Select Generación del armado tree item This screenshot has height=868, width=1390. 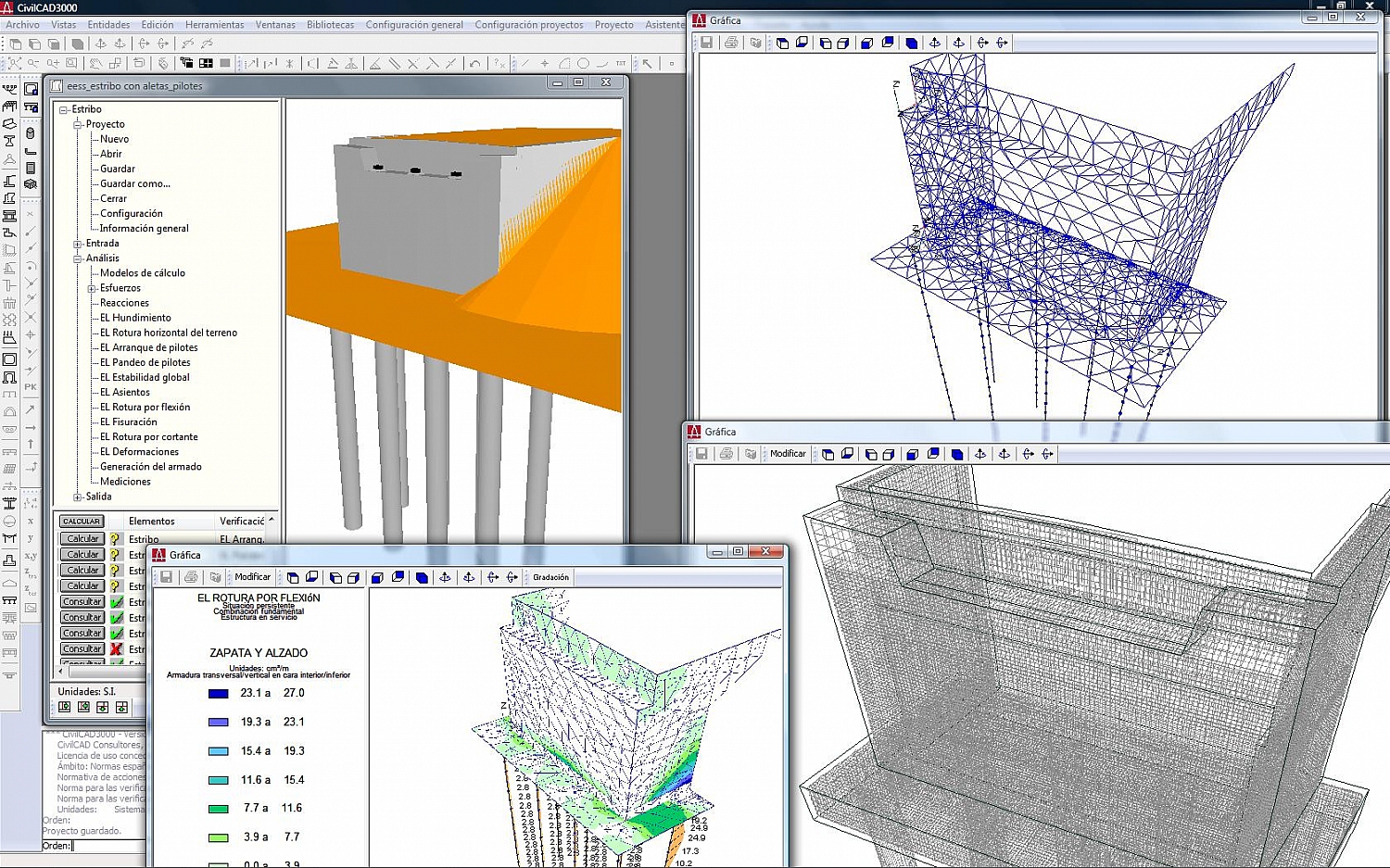151,467
